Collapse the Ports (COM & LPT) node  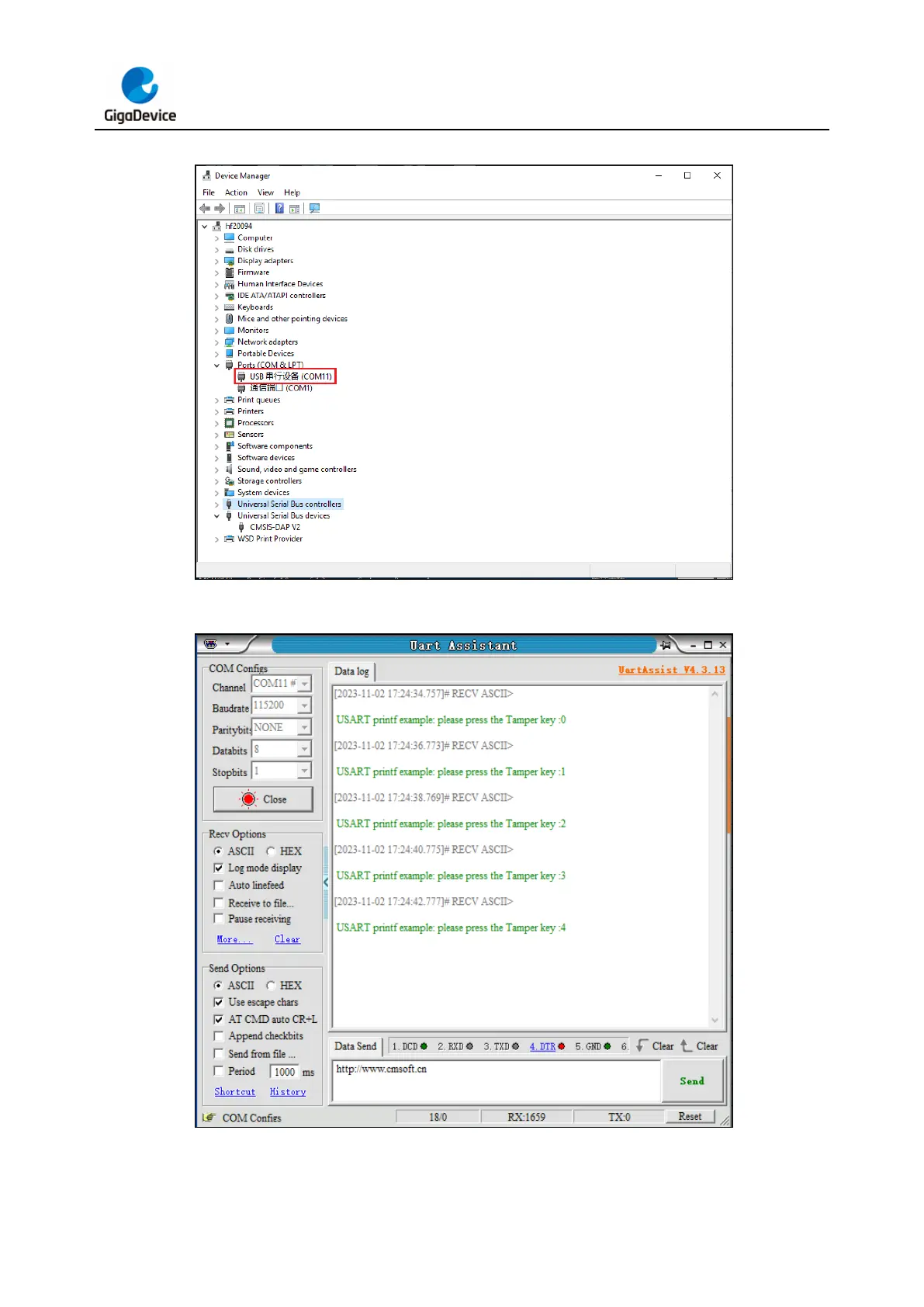click(x=216, y=366)
